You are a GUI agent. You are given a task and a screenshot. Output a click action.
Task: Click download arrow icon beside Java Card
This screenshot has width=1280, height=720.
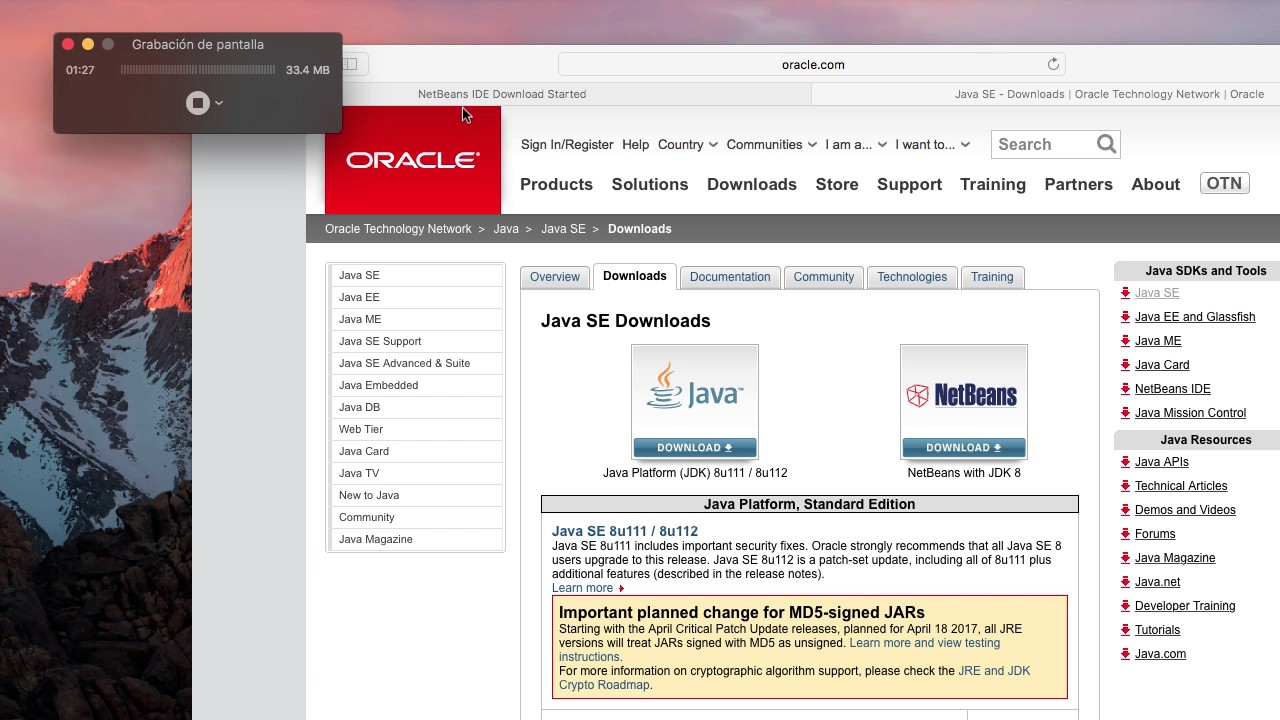tap(1125, 365)
